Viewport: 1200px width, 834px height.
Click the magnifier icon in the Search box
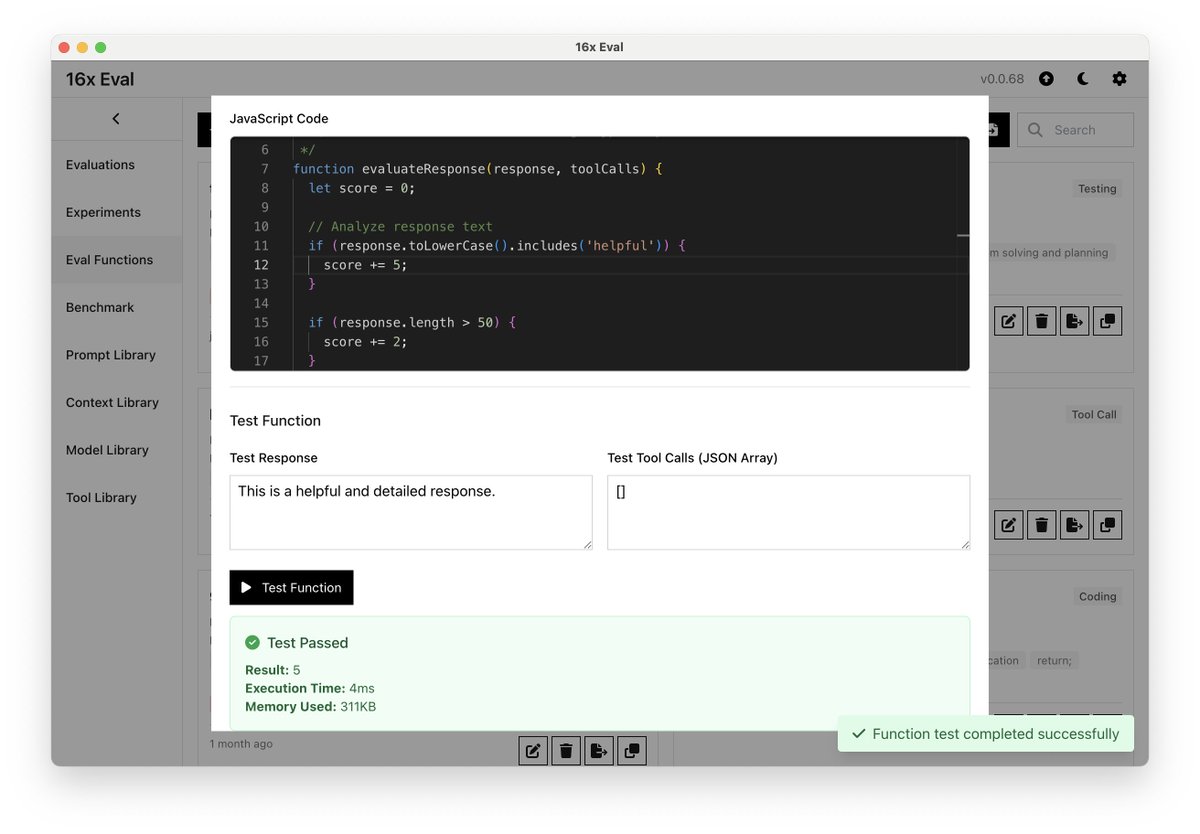(1035, 130)
